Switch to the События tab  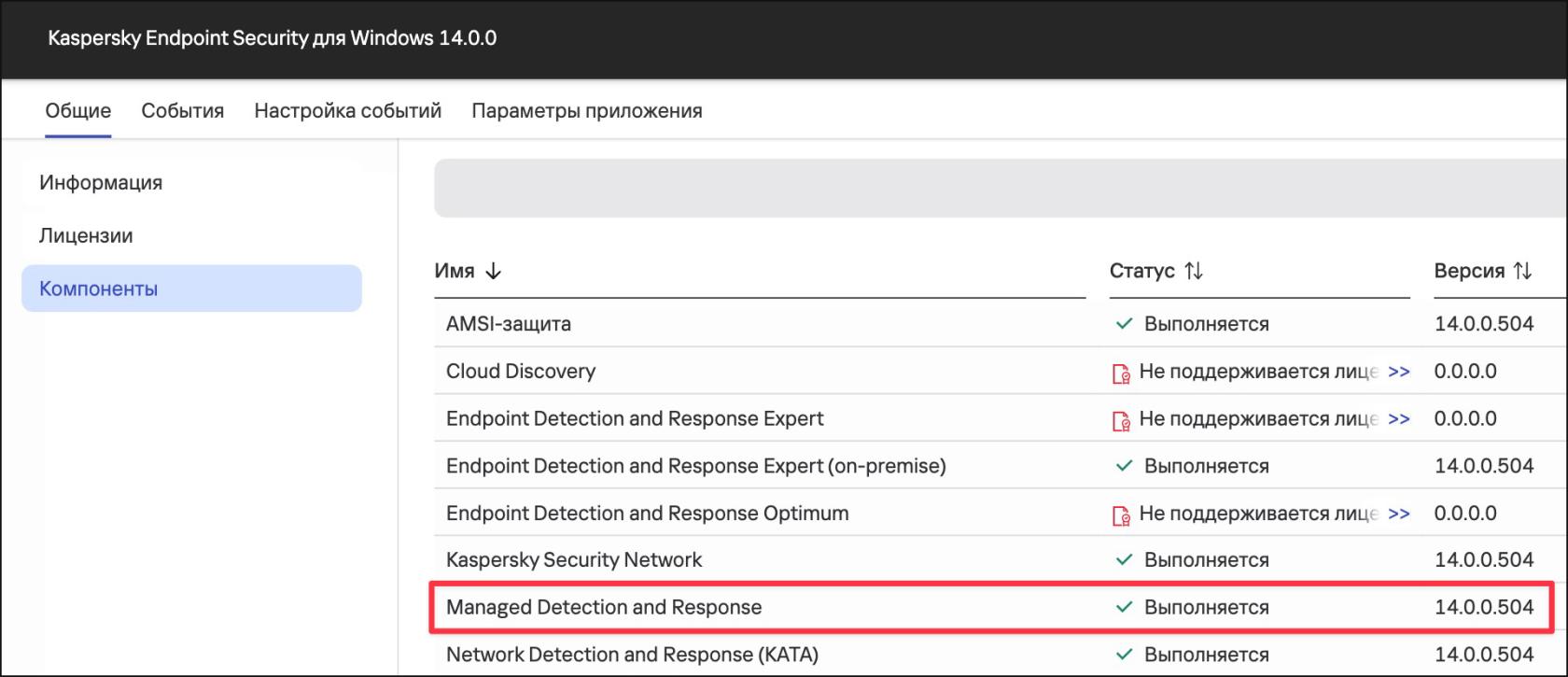coord(183,110)
